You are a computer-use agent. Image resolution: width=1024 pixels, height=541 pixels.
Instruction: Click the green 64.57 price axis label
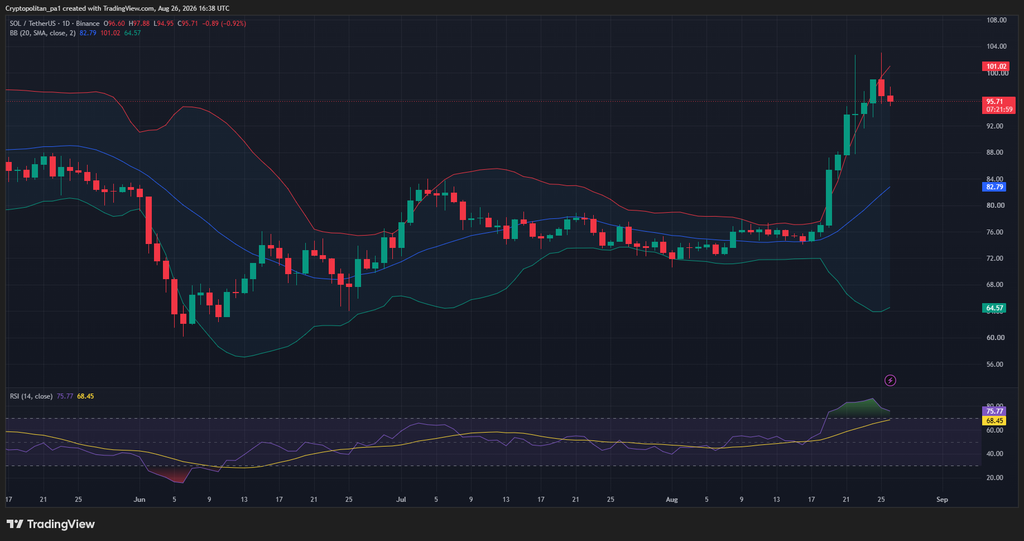coord(995,308)
